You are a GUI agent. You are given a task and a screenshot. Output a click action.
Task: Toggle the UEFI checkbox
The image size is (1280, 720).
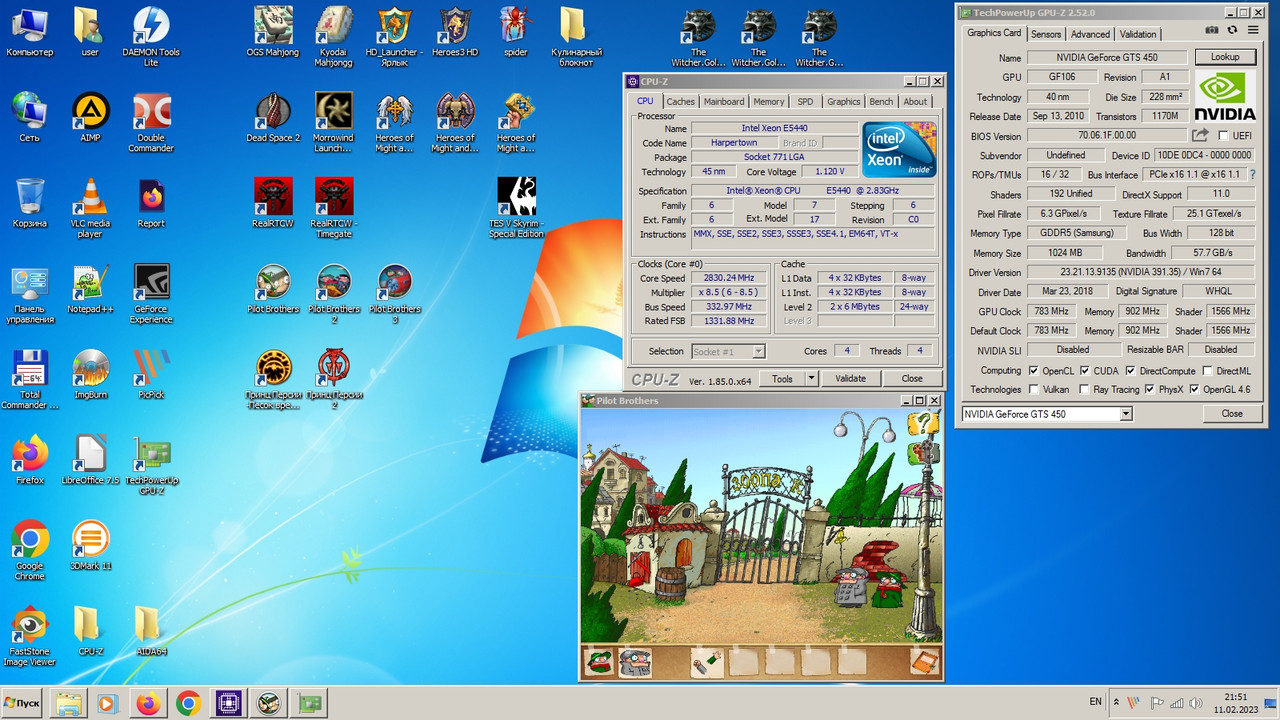1223,136
